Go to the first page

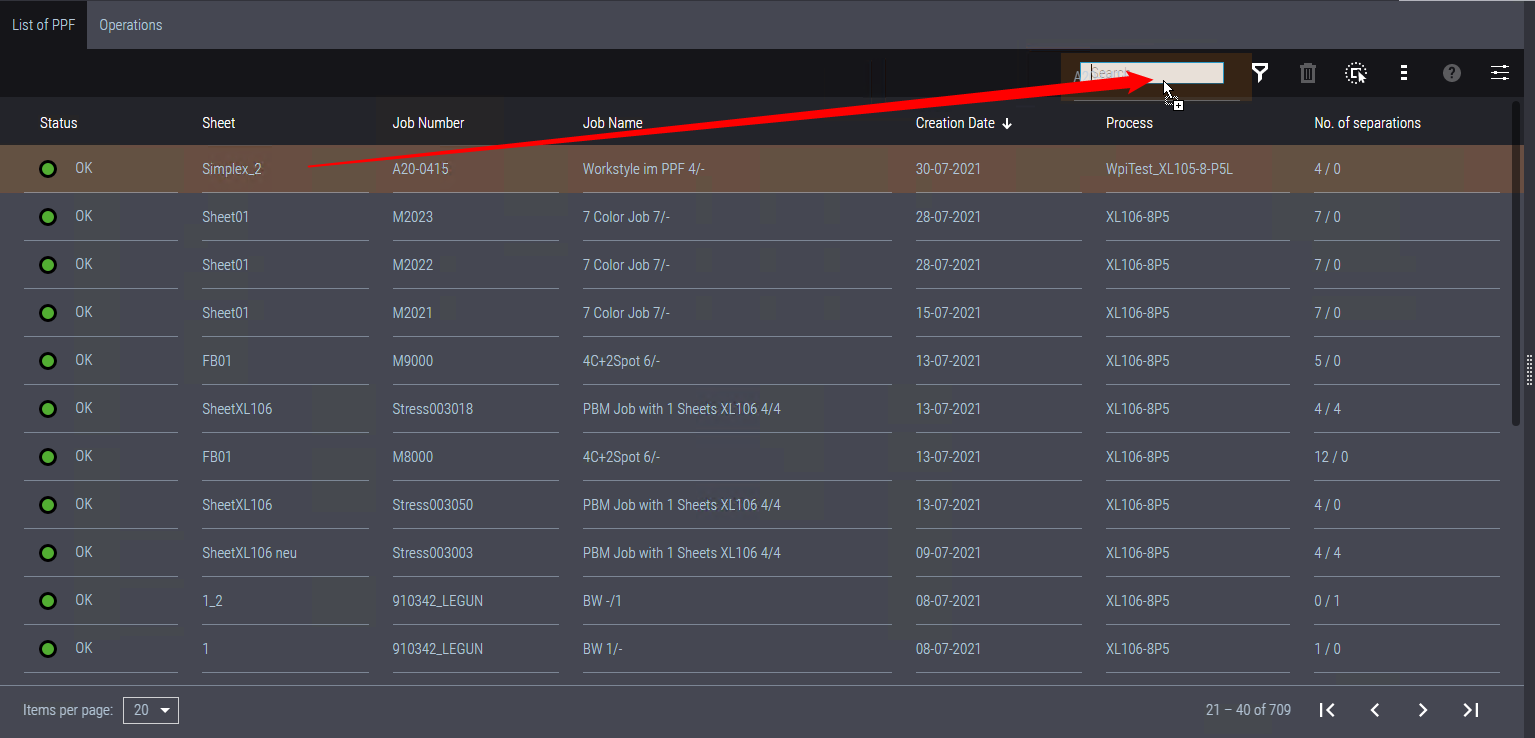(x=1327, y=710)
